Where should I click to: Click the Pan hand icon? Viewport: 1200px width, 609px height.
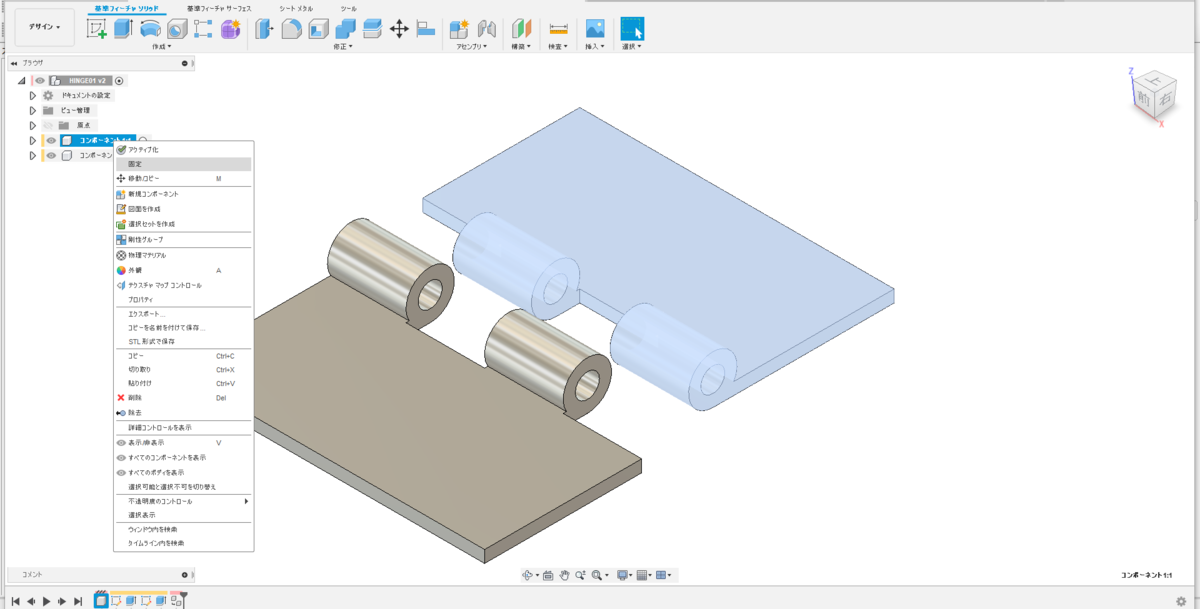[x=564, y=575]
